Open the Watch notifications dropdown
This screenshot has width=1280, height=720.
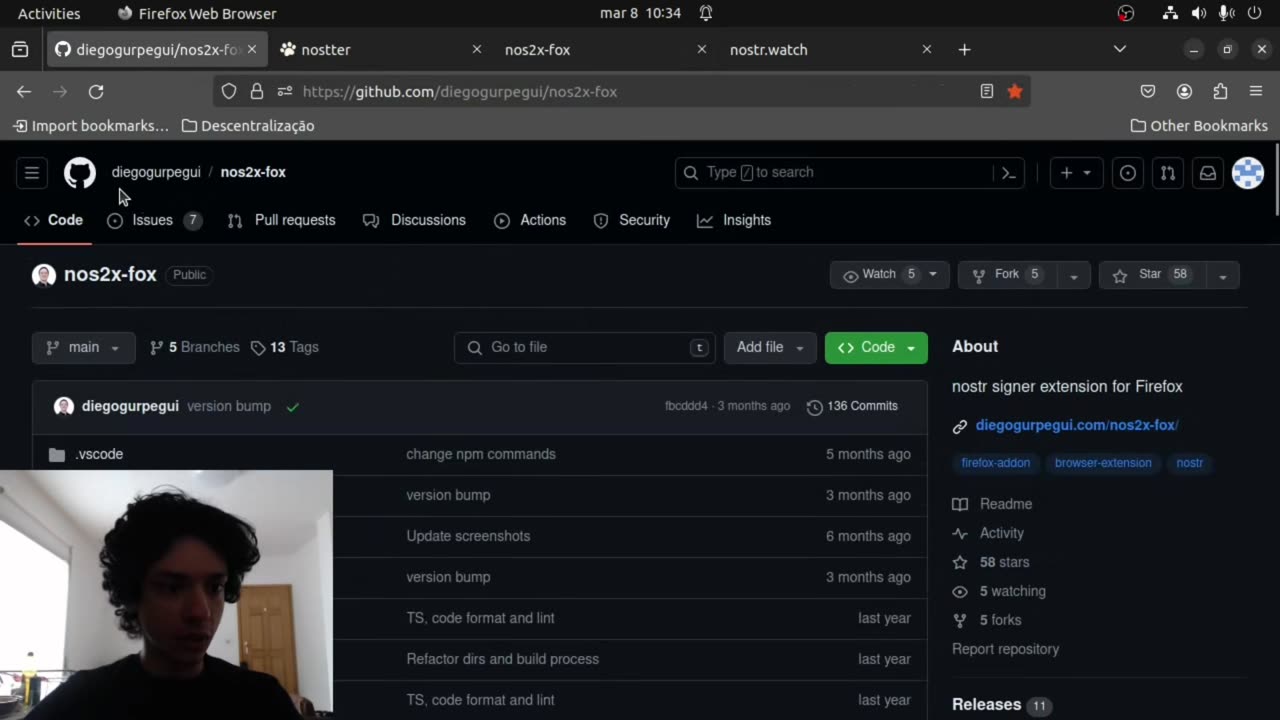click(889, 275)
